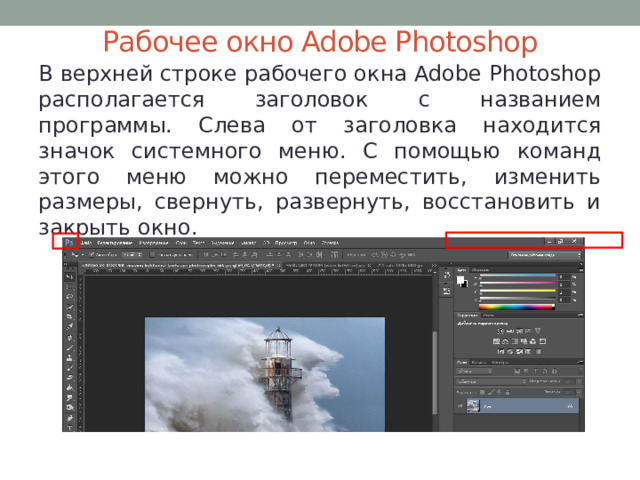Image resolution: width=640 pixels, height=480 pixels.
Task: Switch to the second document tab
Action: (x=326, y=265)
